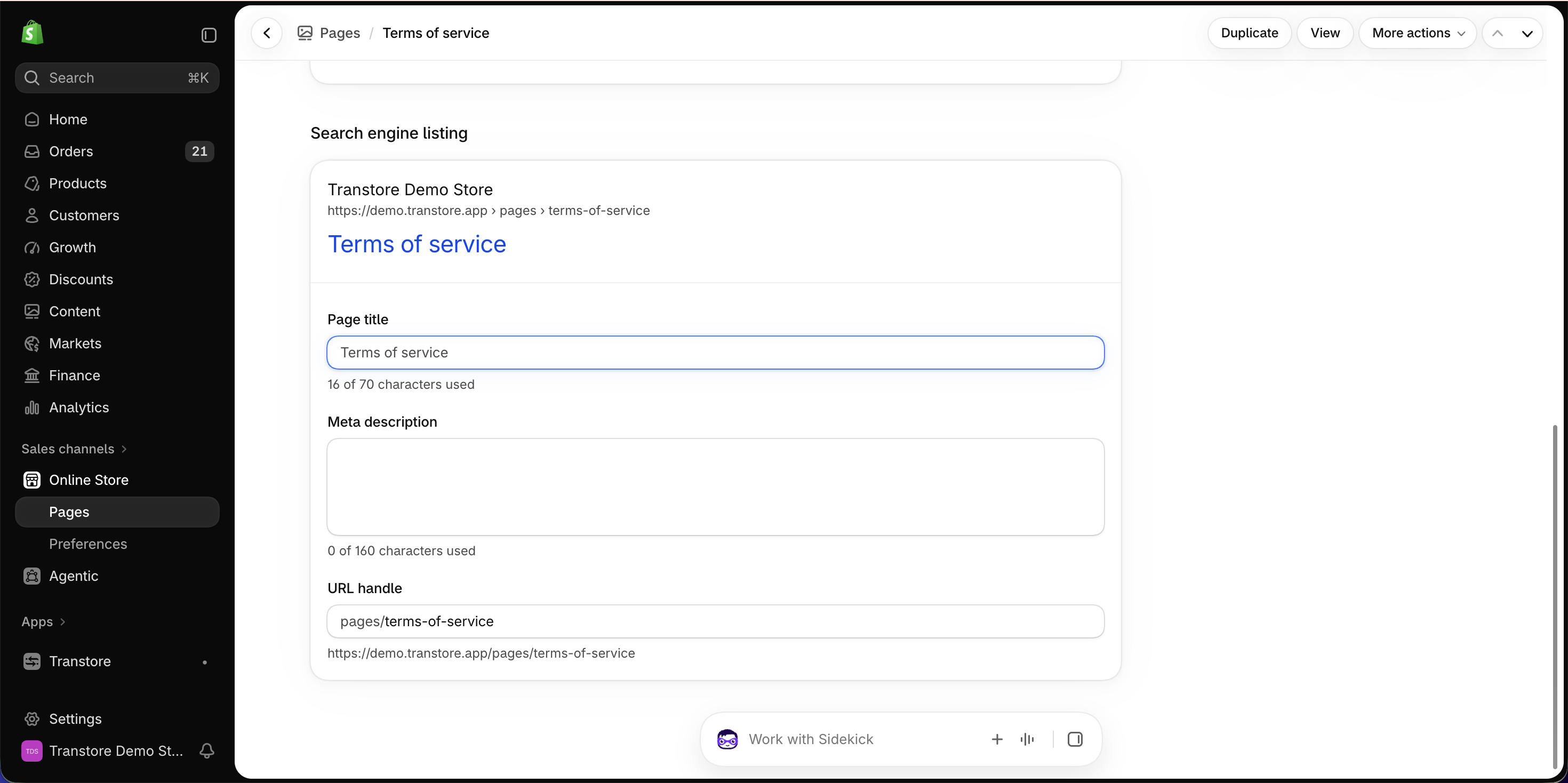Viewport: 1568px width, 783px height.
Task: Click the Meta description text area
Action: pos(716,487)
